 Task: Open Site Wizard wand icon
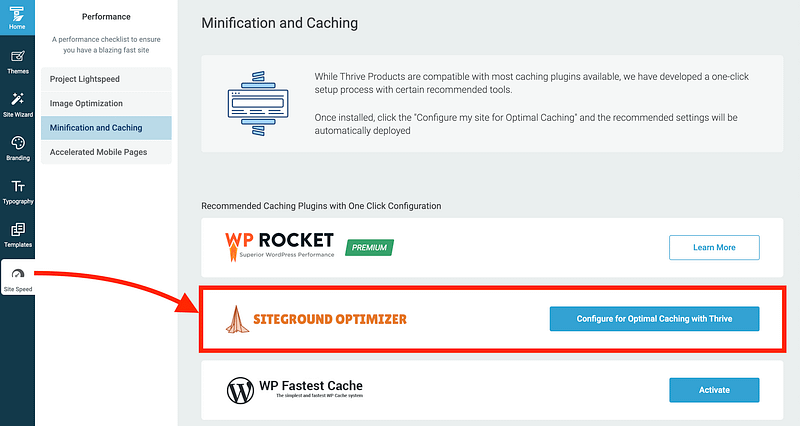click(17, 103)
